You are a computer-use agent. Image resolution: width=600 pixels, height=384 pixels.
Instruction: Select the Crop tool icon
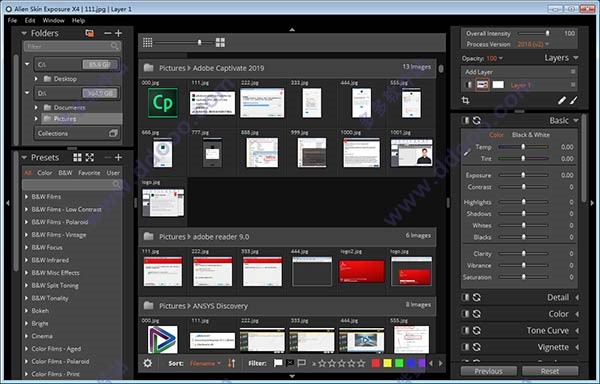point(465,101)
